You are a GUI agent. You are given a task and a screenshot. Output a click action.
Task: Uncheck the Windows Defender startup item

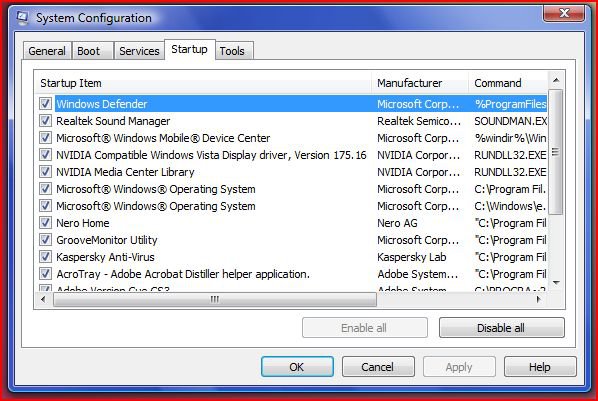tap(45, 103)
